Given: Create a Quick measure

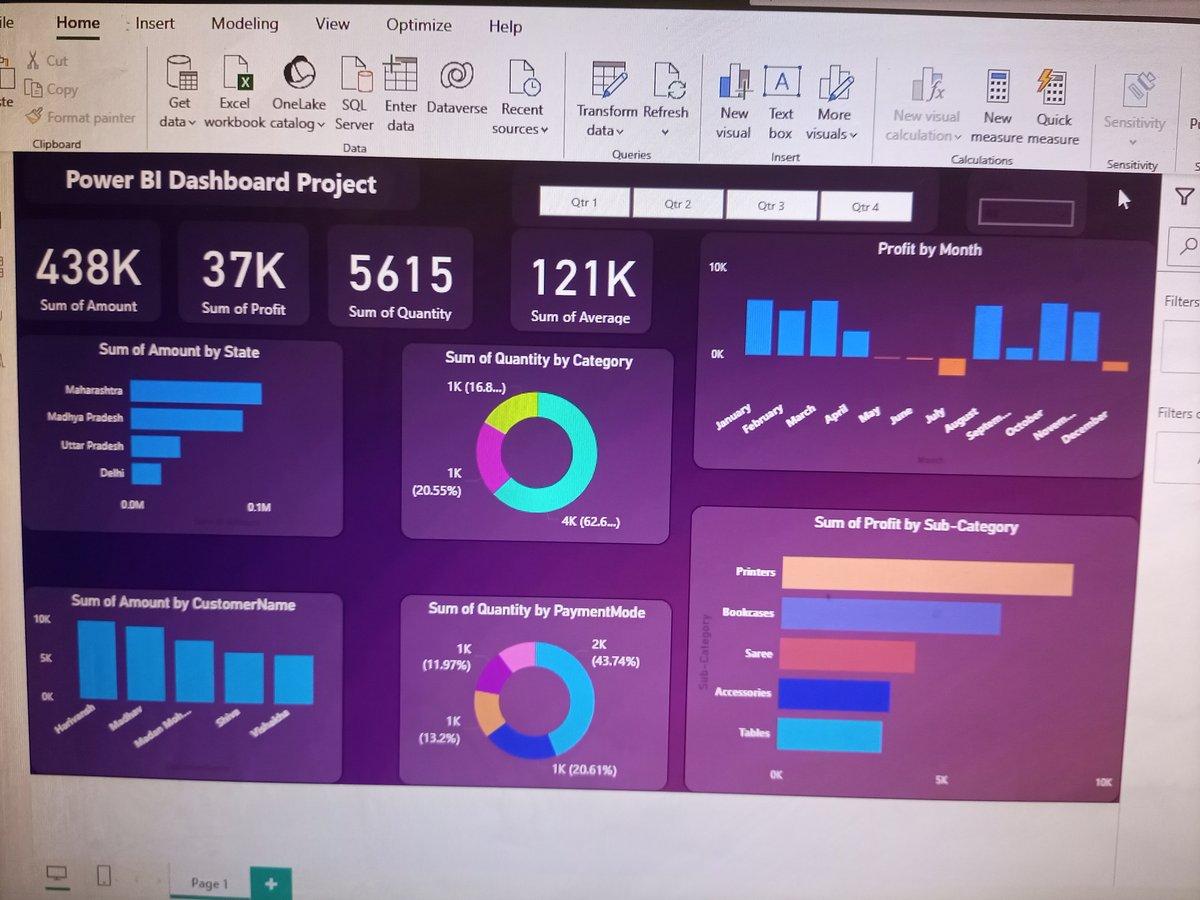Looking at the screenshot, I should 1052,87.
